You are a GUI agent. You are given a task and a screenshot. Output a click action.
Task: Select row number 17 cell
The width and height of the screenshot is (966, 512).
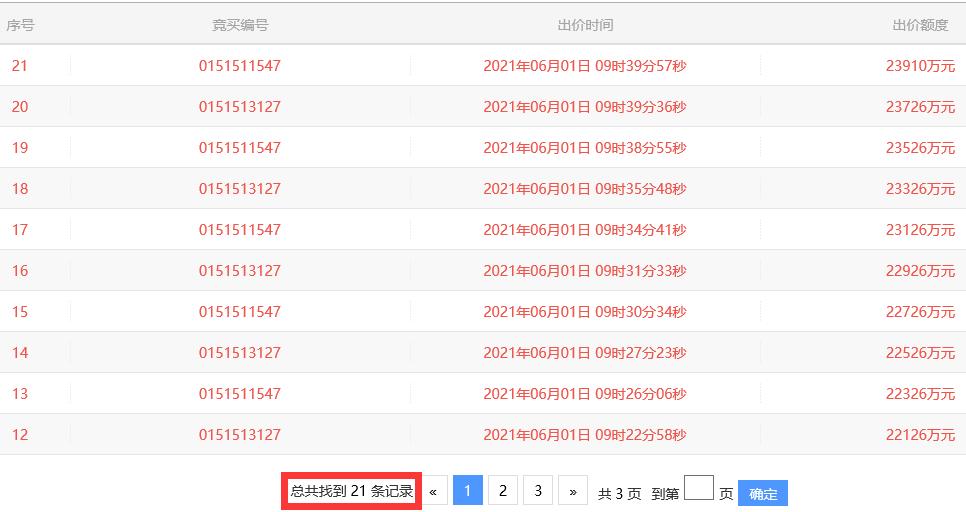point(20,230)
